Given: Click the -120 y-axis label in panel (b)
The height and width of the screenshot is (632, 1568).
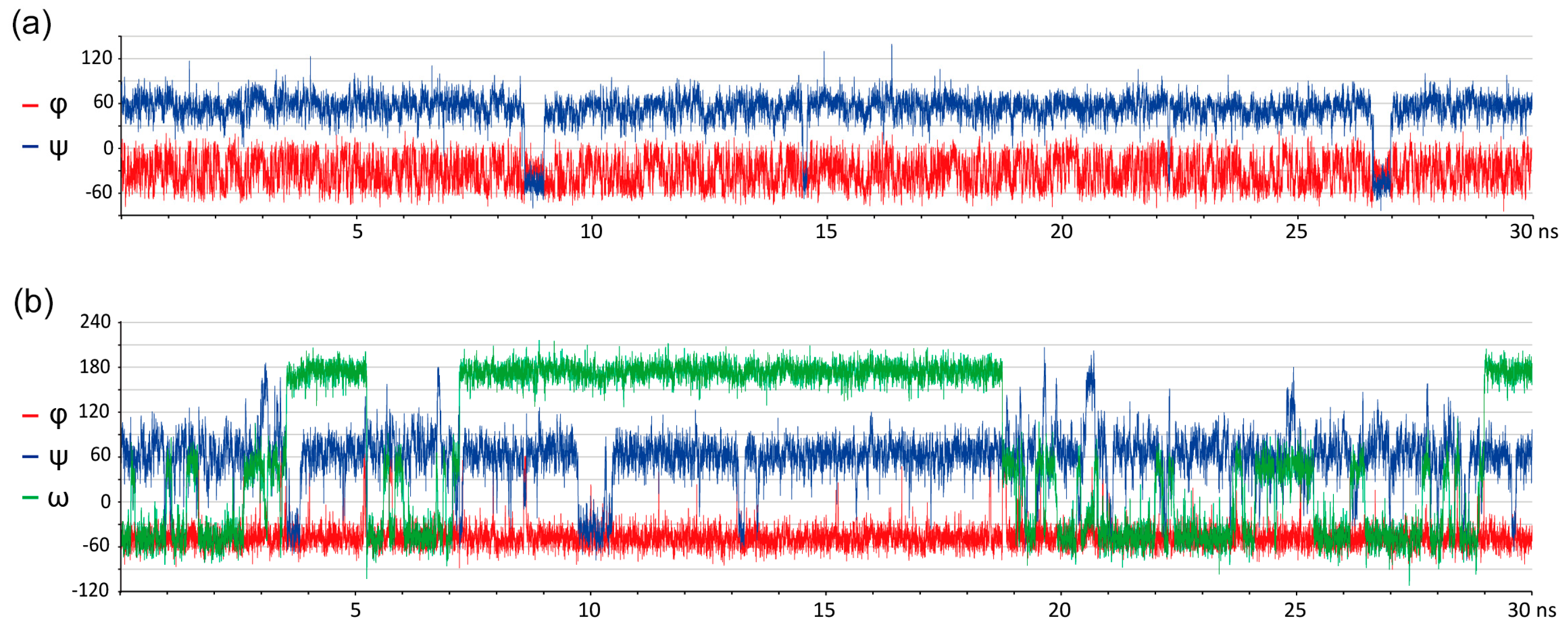Looking at the screenshot, I should [90, 590].
